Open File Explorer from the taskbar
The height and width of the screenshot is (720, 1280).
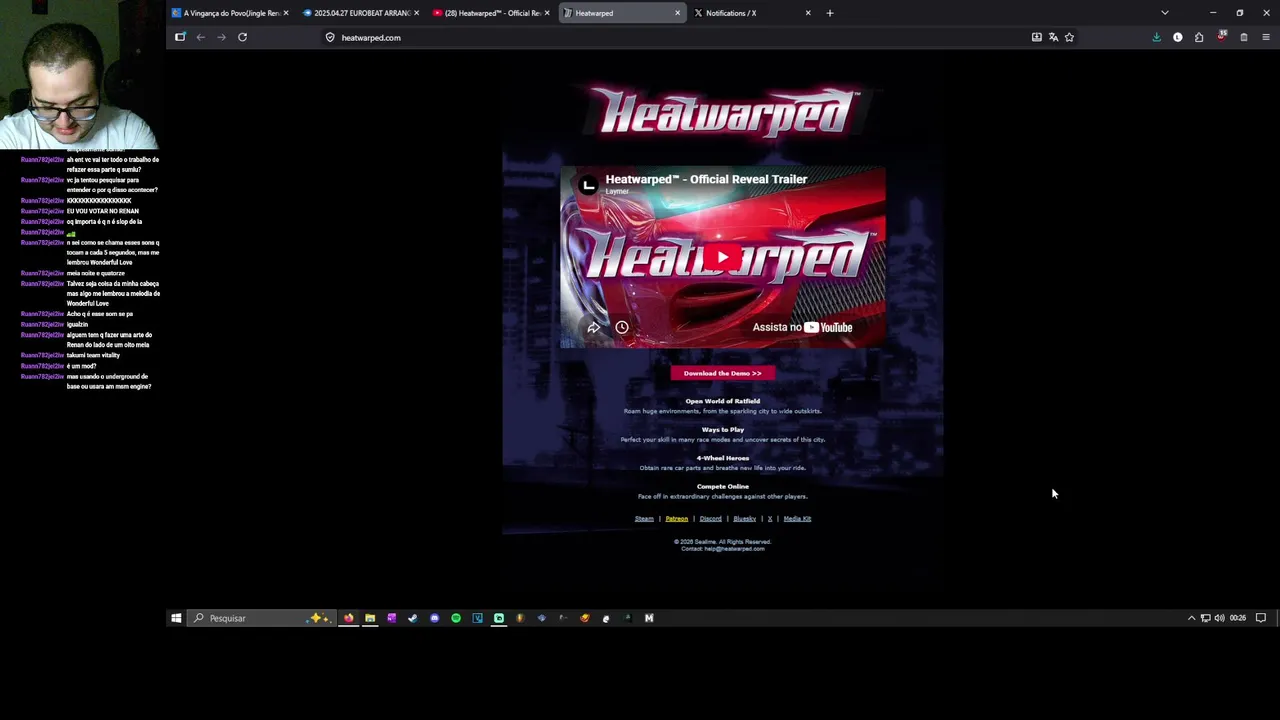coord(370,618)
